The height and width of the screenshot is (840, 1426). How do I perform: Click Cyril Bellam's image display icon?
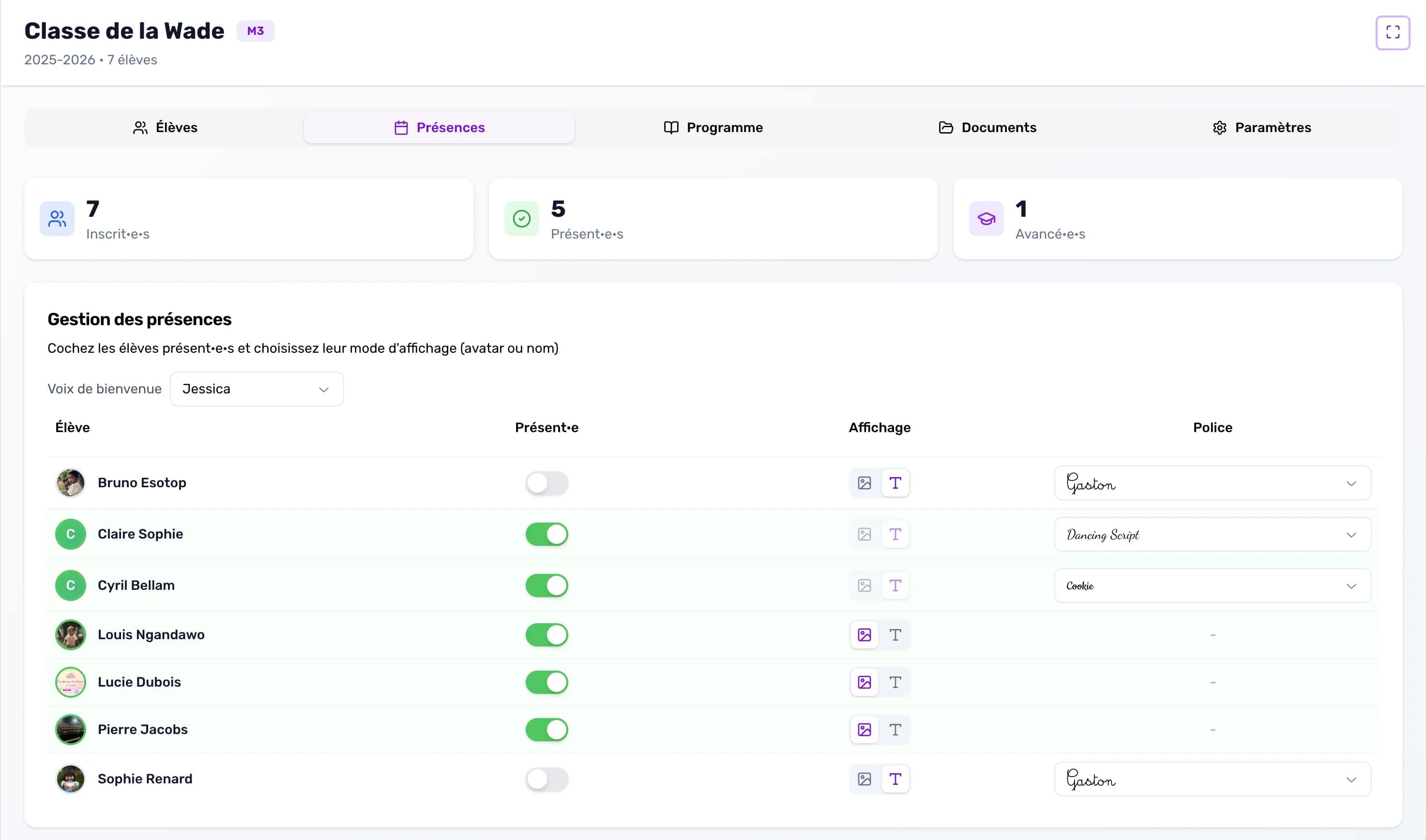864,585
